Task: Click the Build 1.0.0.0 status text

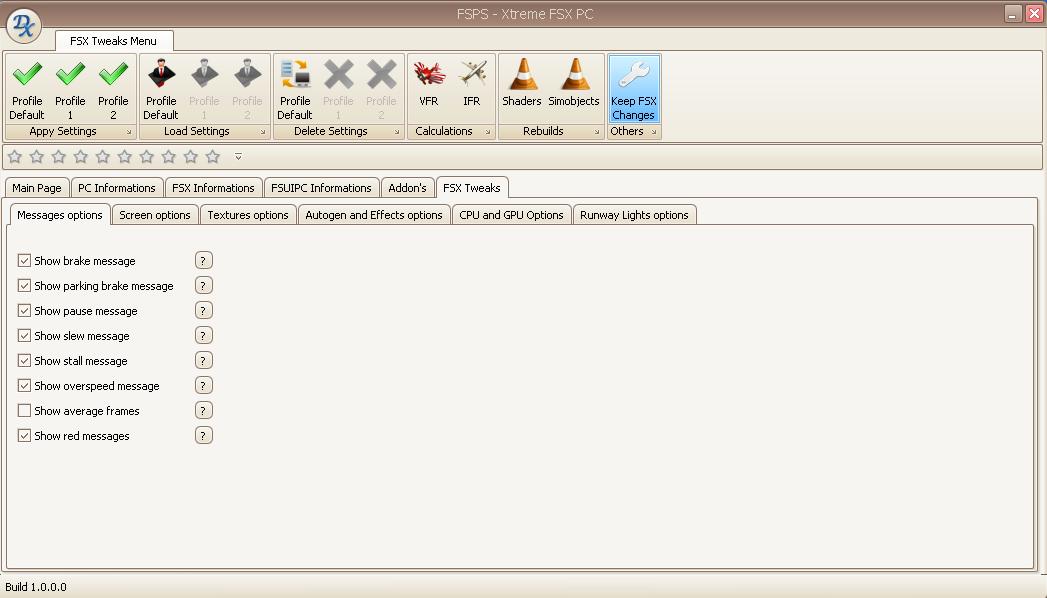Action: coord(36,587)
